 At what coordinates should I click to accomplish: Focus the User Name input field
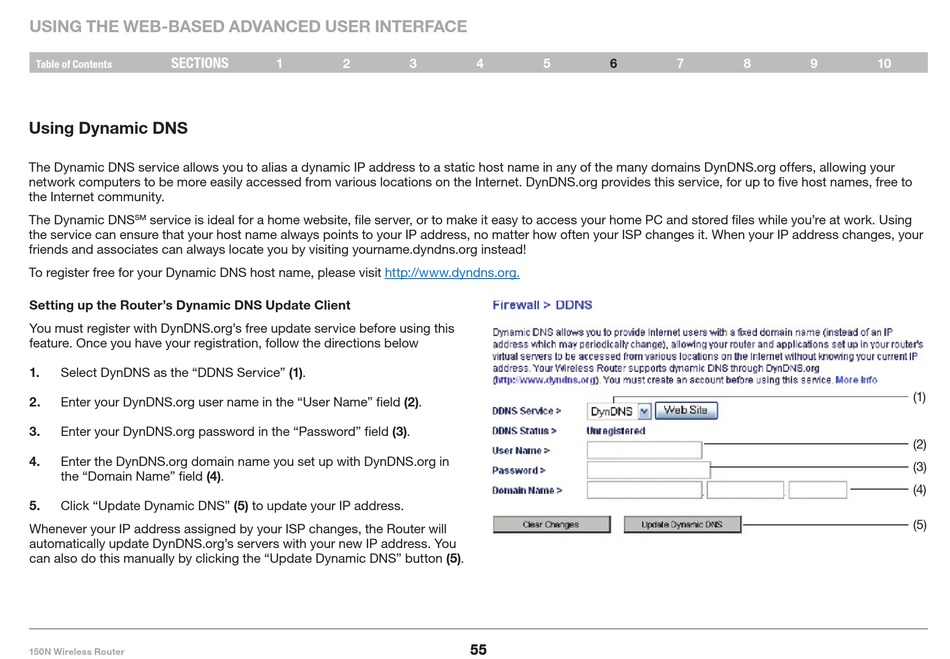pos(645,450)
